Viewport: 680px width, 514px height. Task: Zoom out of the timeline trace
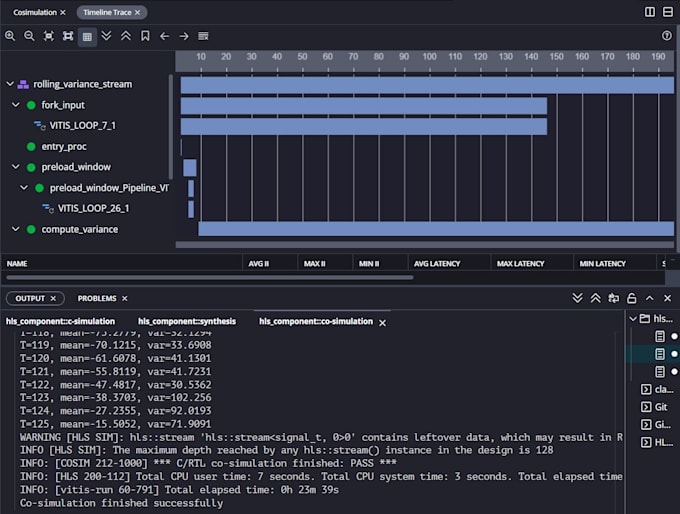tap(29, 36)
